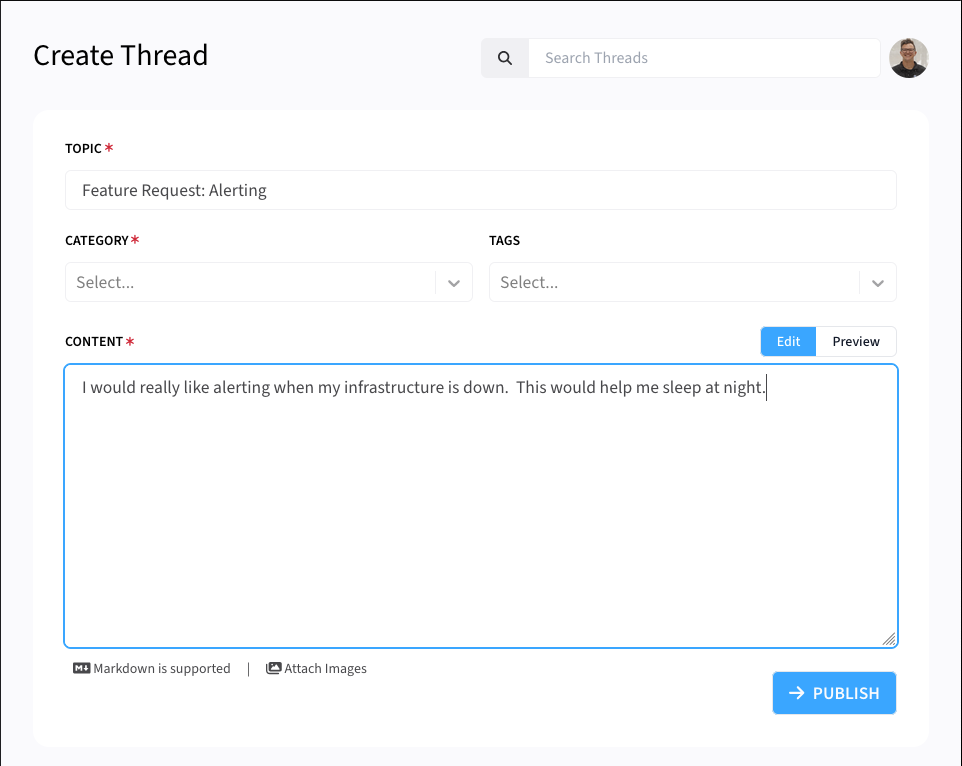Click into the Search Threads box

(703, 58)
